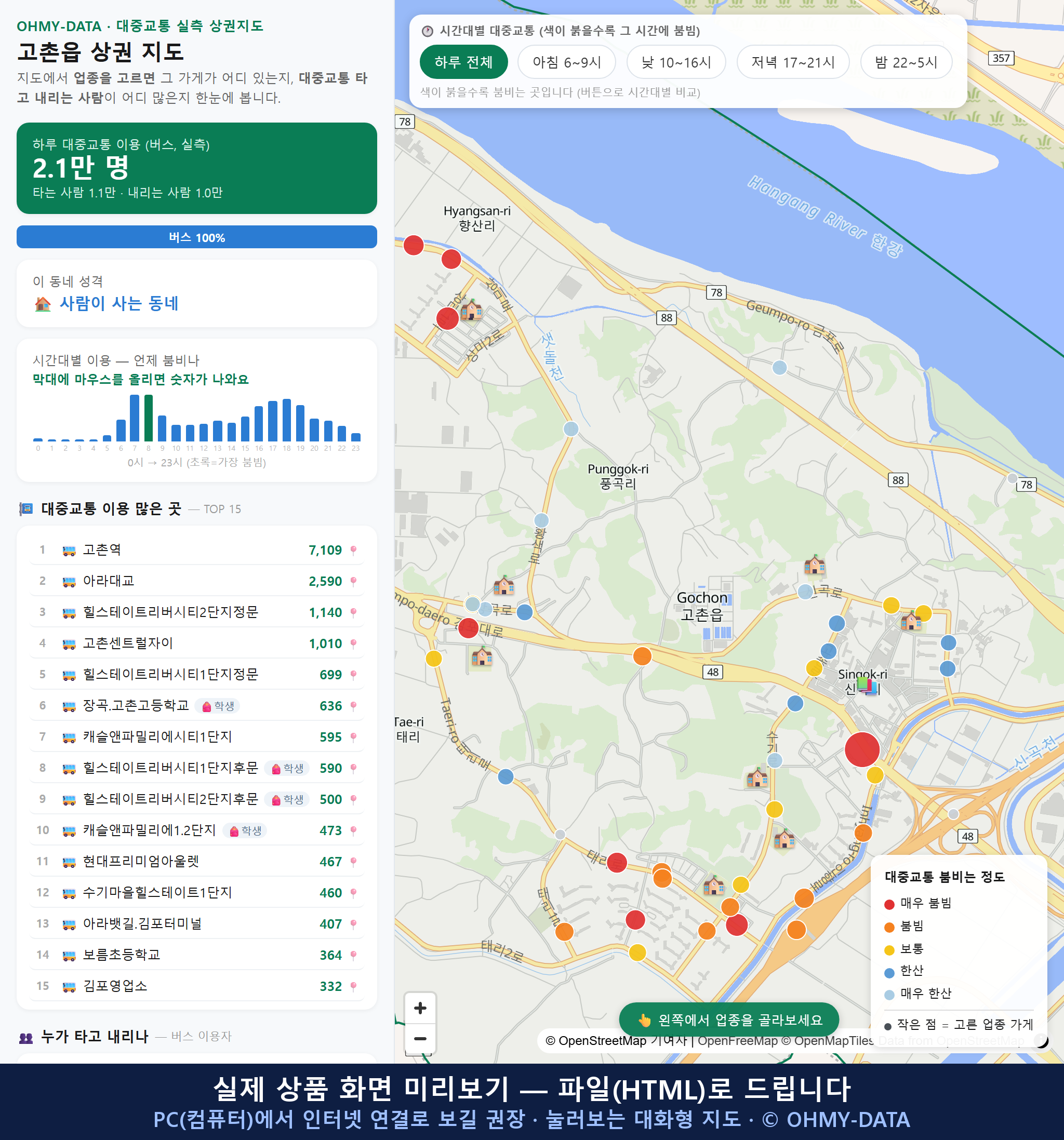Screen dimensions: 1064x1140
Task: Click bus icon of 보름초등학교 row
Action: pos(69,955)
